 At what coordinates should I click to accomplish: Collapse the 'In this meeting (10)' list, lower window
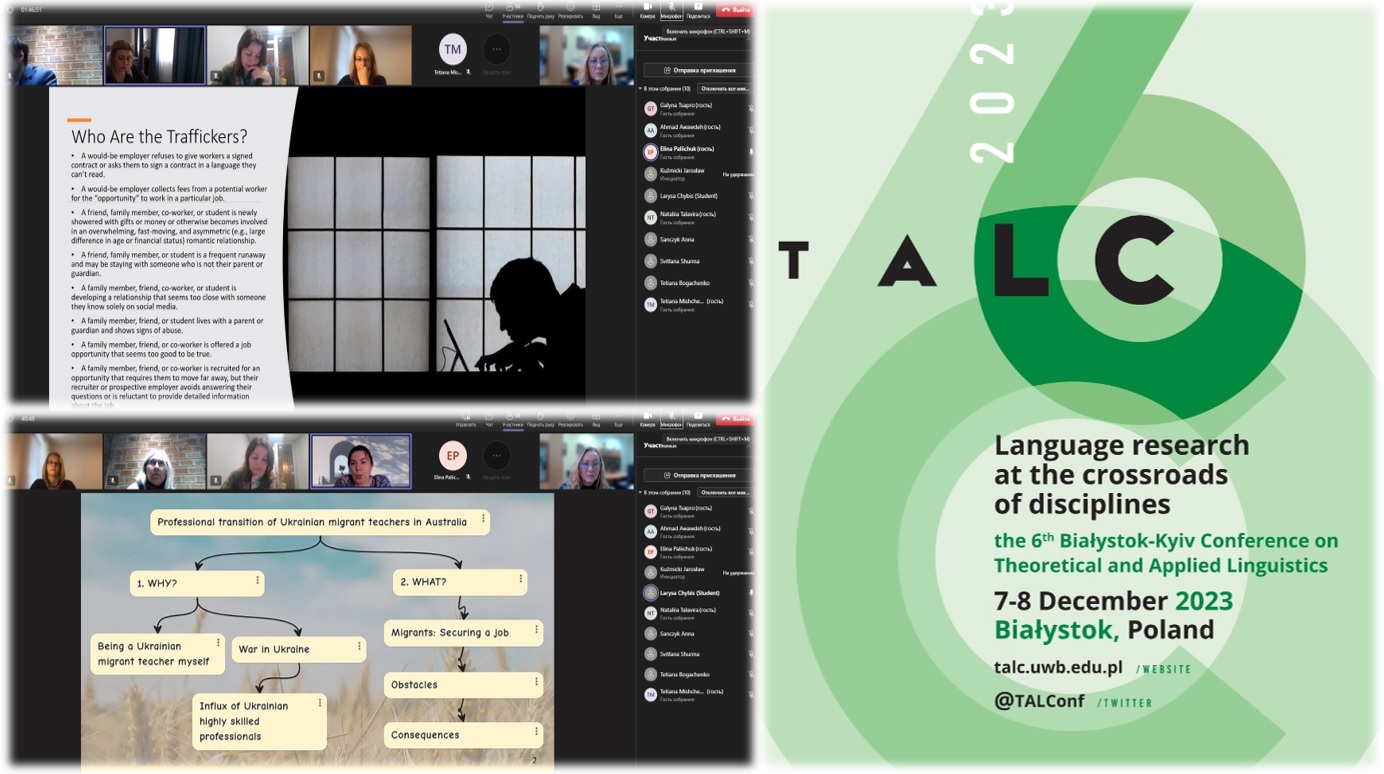tap(641, 493)
